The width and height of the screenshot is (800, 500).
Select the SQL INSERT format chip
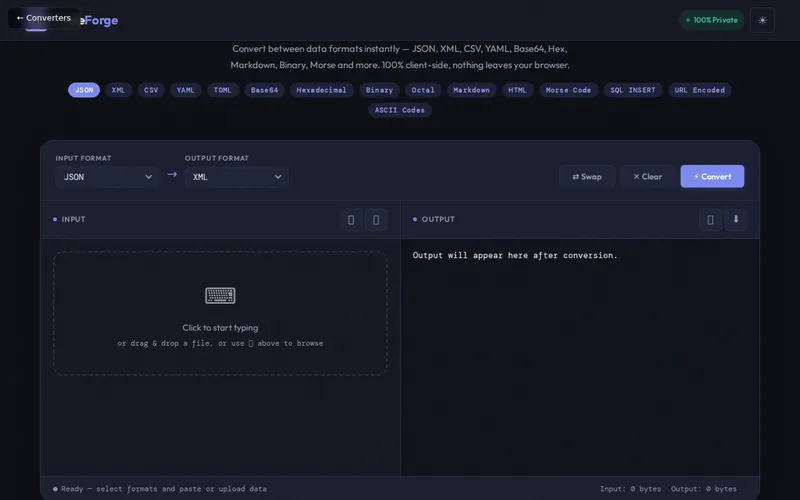[x=633, y=90]
